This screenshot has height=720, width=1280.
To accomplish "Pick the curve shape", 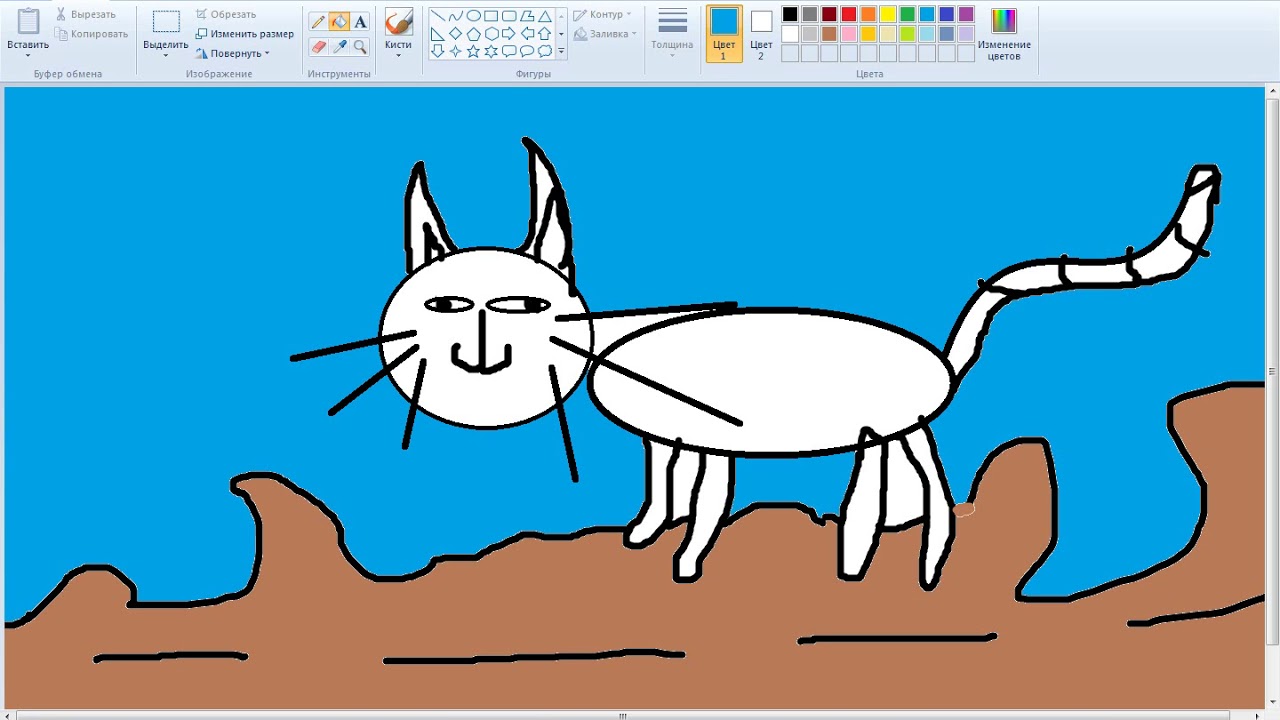I will [456, 16].
